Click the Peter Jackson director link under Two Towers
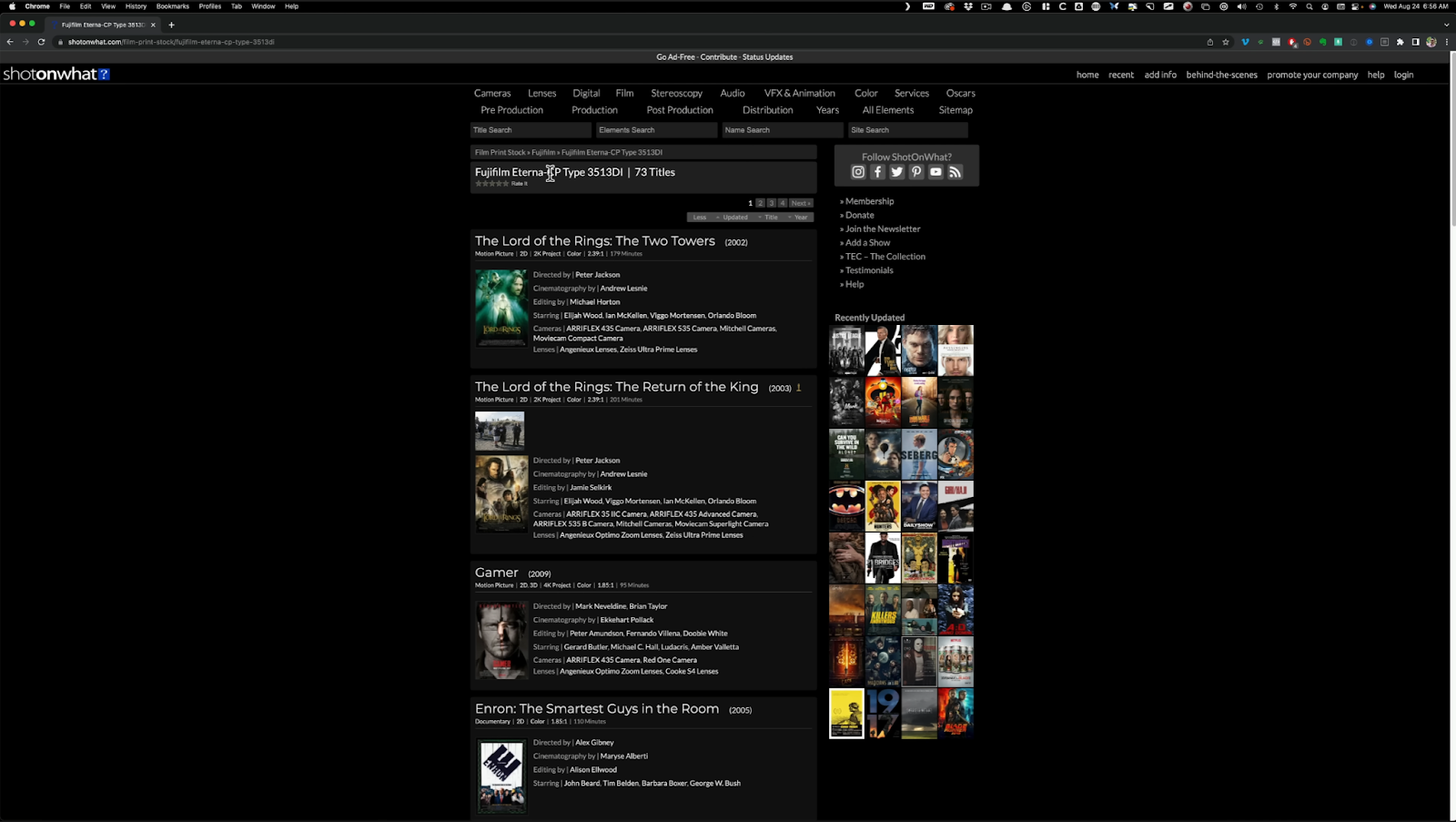Screen dimensions: 1456x822 pyautogui.click(x=597, y=275)
